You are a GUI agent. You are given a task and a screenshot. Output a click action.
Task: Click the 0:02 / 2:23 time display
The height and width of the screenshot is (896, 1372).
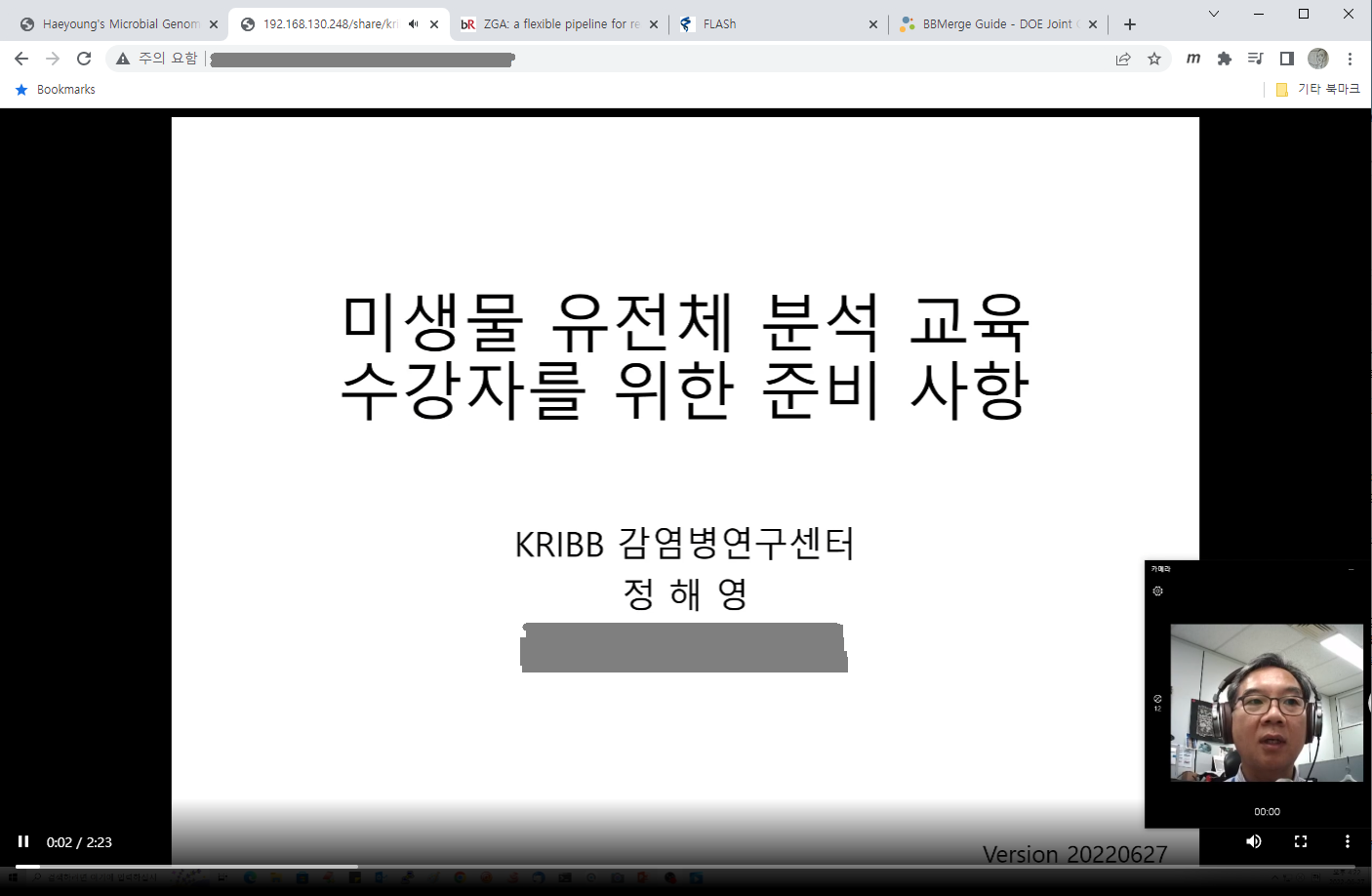[79, 842]
